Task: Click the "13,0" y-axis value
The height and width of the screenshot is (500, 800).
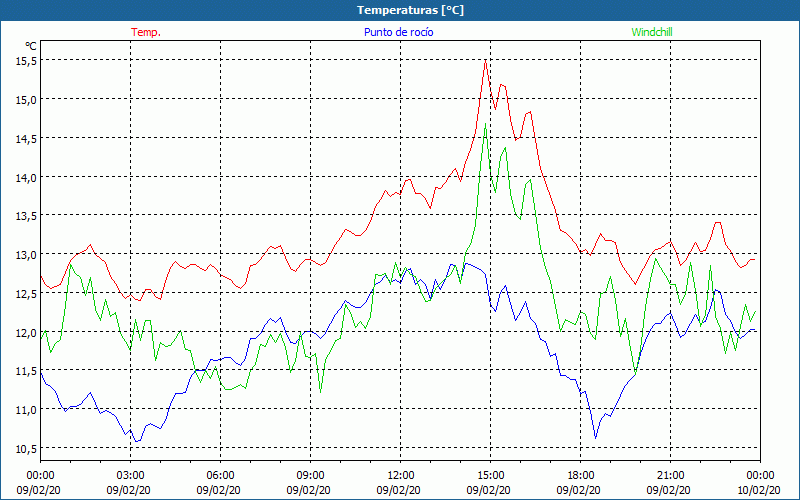Action: coord(26,255)
